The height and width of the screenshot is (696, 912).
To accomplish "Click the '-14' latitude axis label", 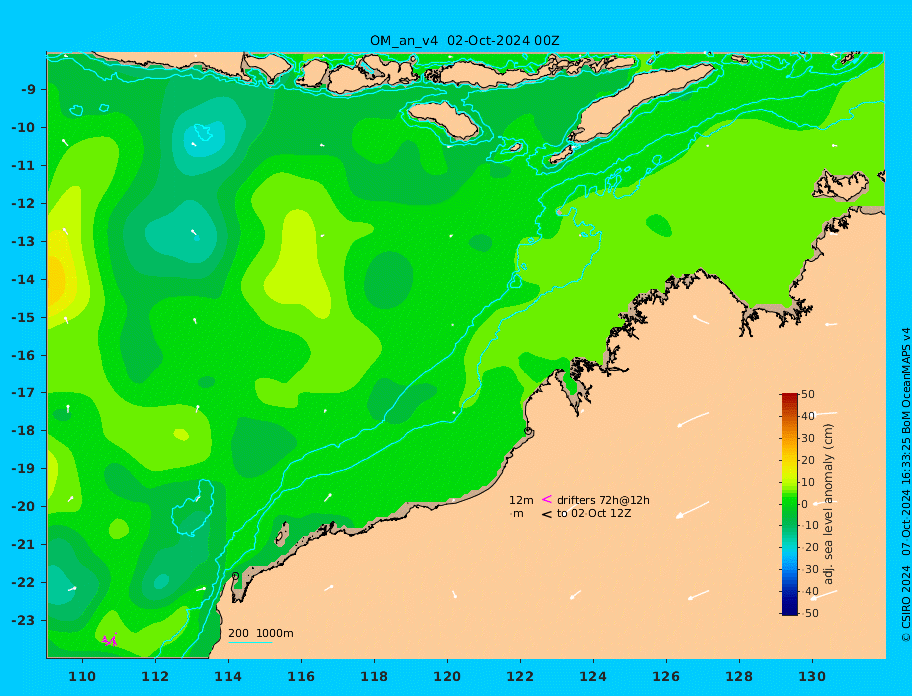I will tap(23, 280).
